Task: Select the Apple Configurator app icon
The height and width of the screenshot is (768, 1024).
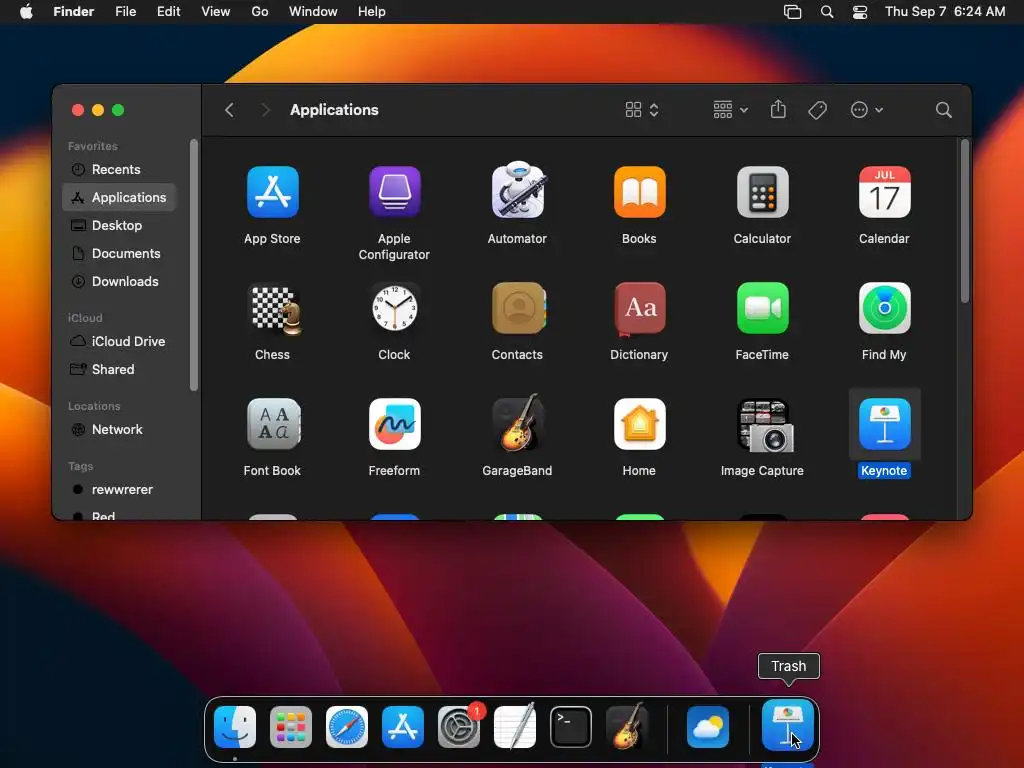Action: coord(394,192)
